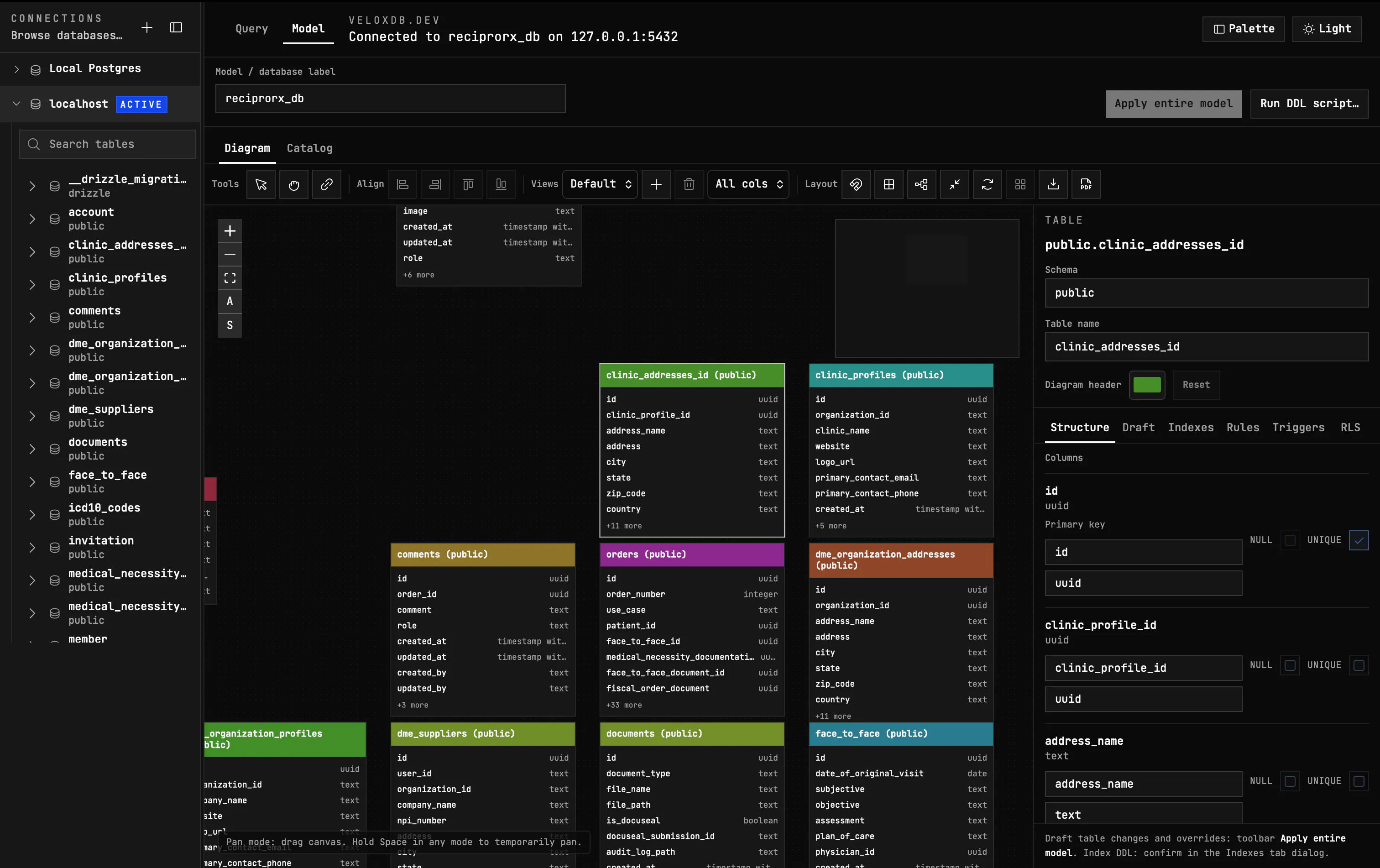
Task: Switch to Light theme
Action: pos(1327,29)
